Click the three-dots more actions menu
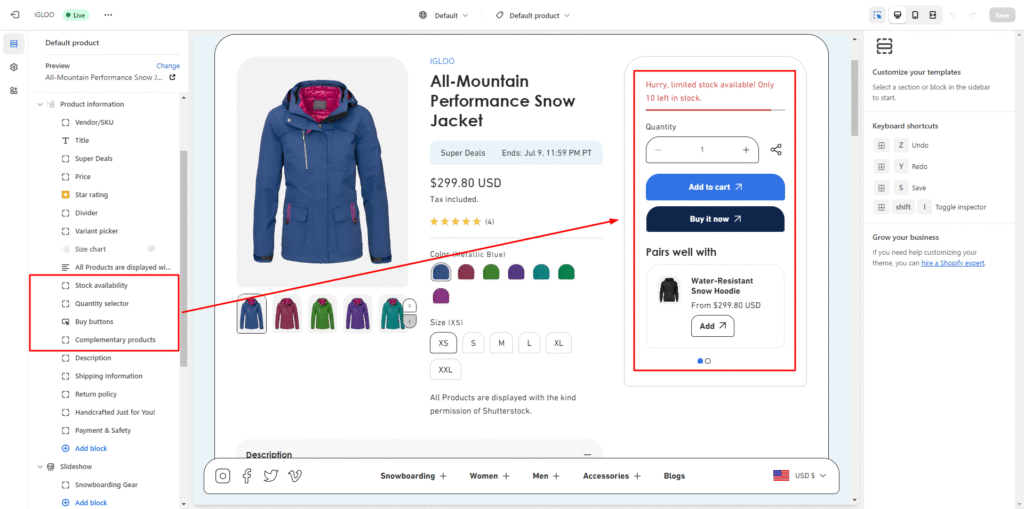The image size is (1024, 509). (x=108, y=15)
